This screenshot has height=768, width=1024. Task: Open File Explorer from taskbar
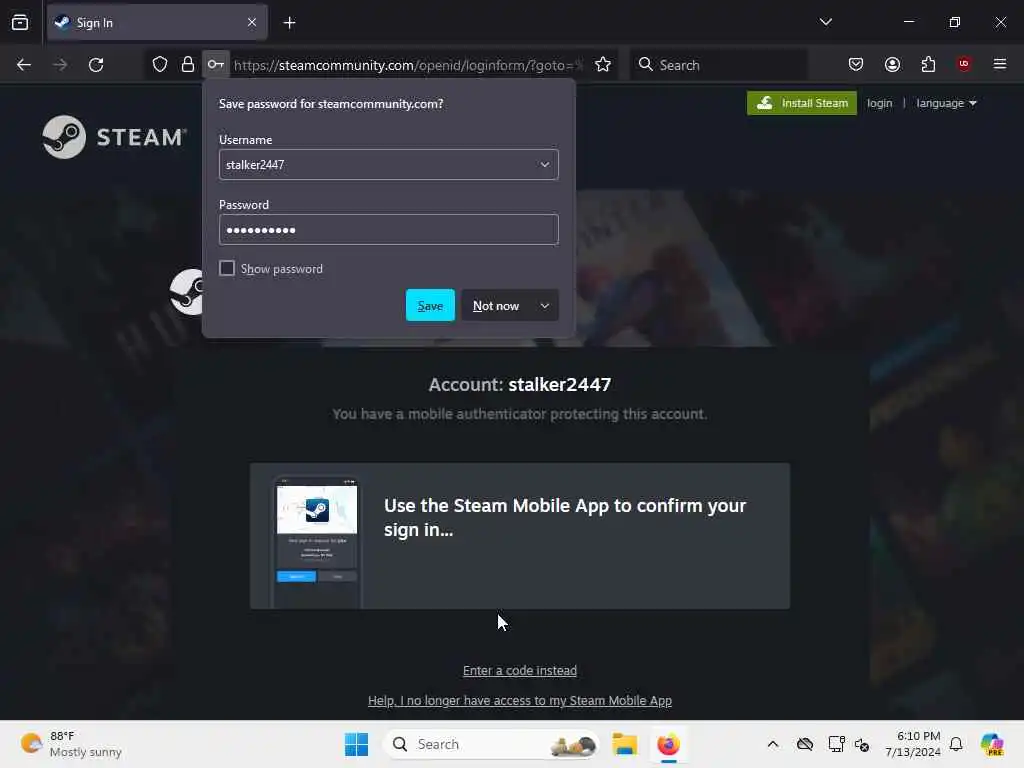(x=624, y=744)
